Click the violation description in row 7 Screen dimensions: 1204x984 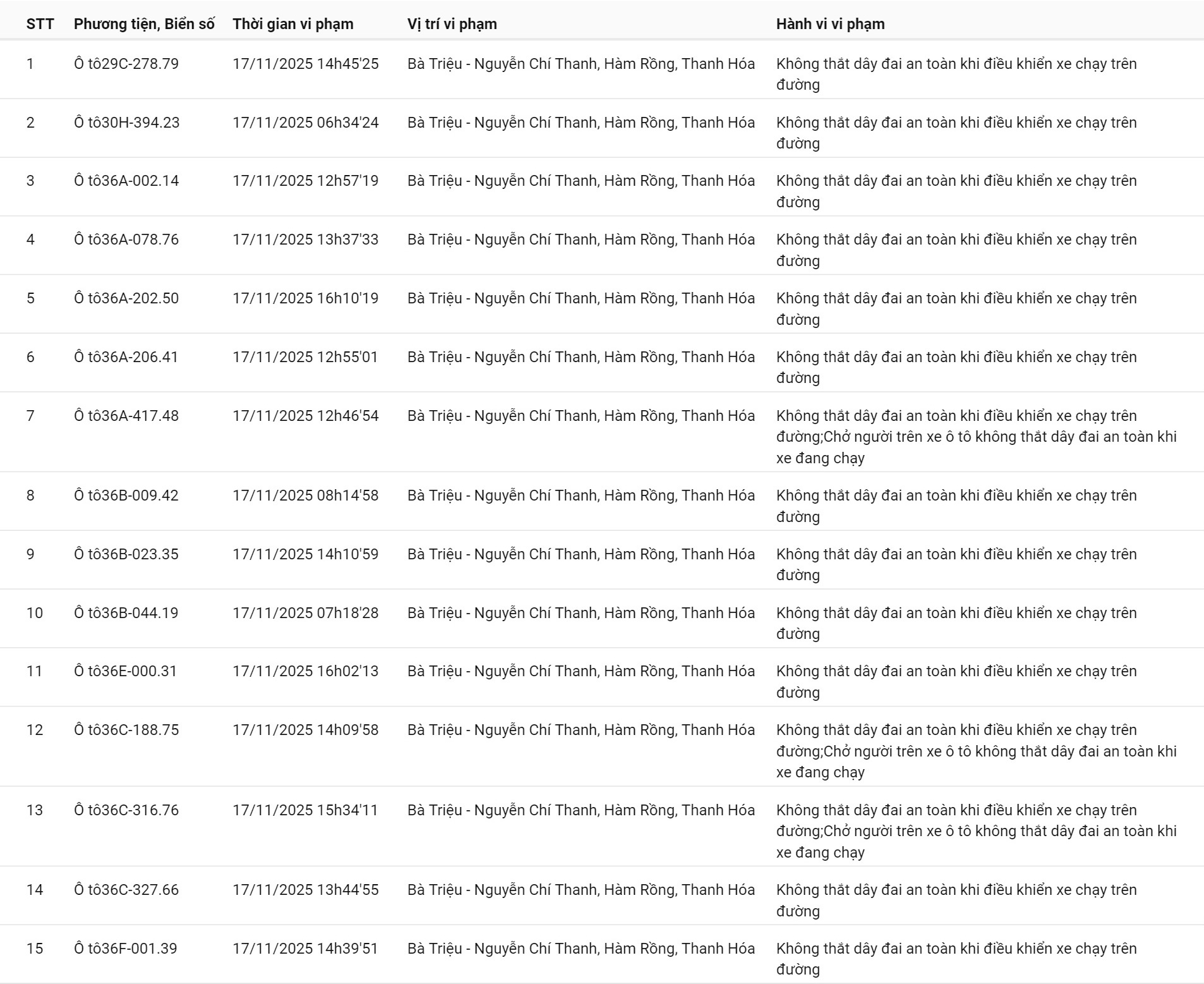pyautogui.click(x=976, y=437)
